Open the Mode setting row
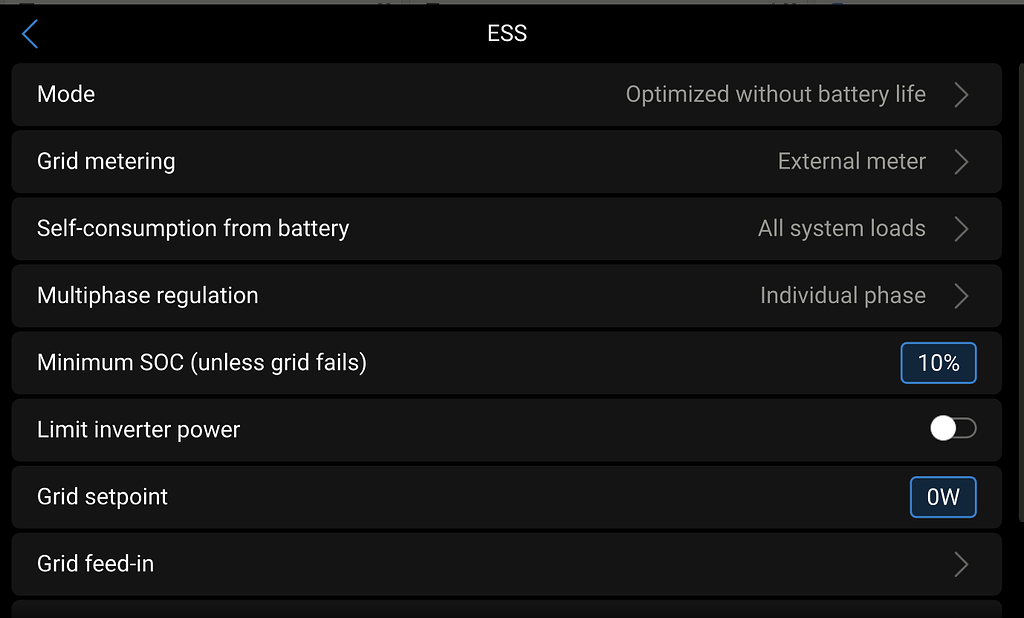This screenshot has height=618, width=1024. tap(400, 94)
